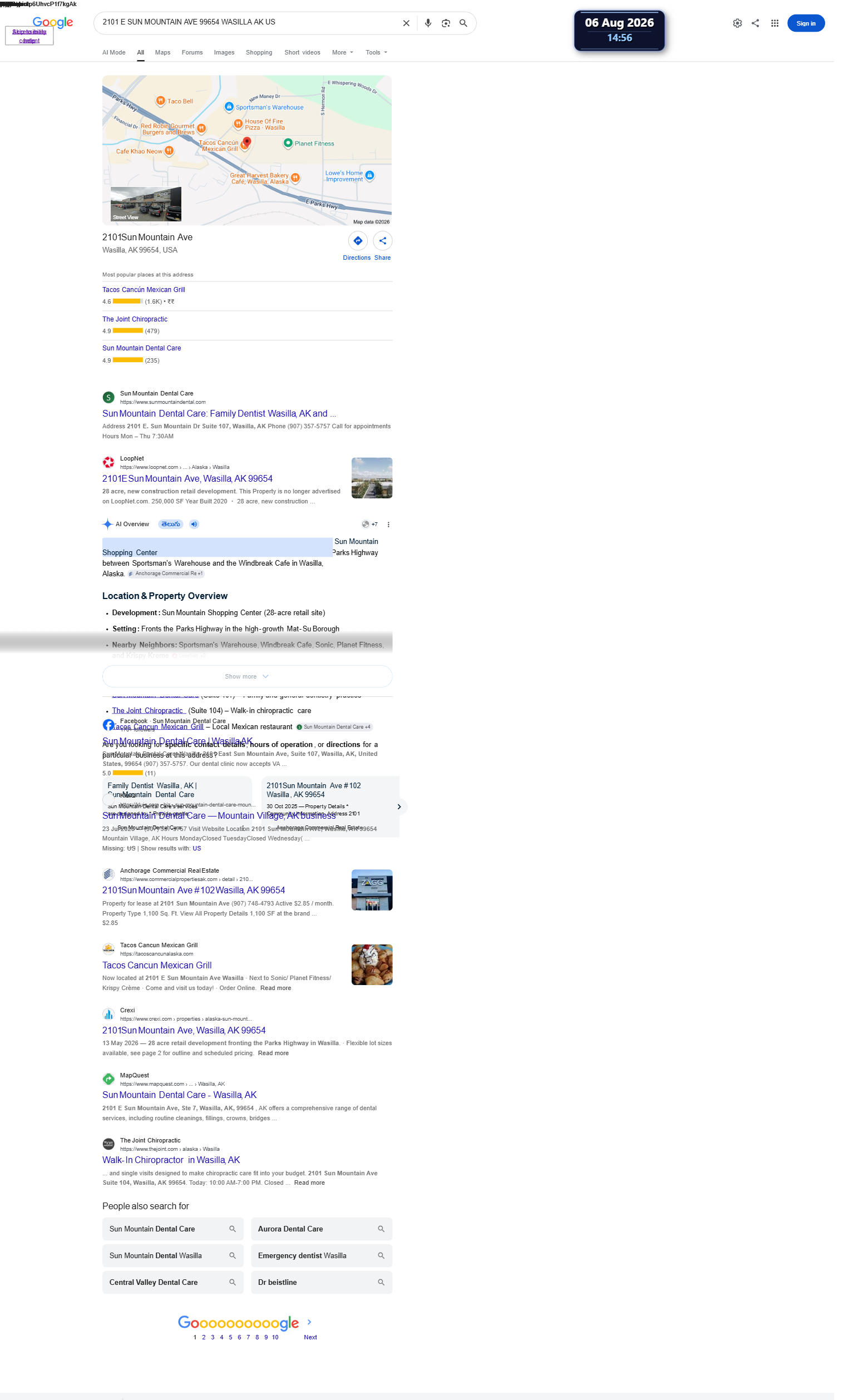Viewport: 844px width, 1400px height.
Task: Open quick settings gear icon
Action: point(737,23)
